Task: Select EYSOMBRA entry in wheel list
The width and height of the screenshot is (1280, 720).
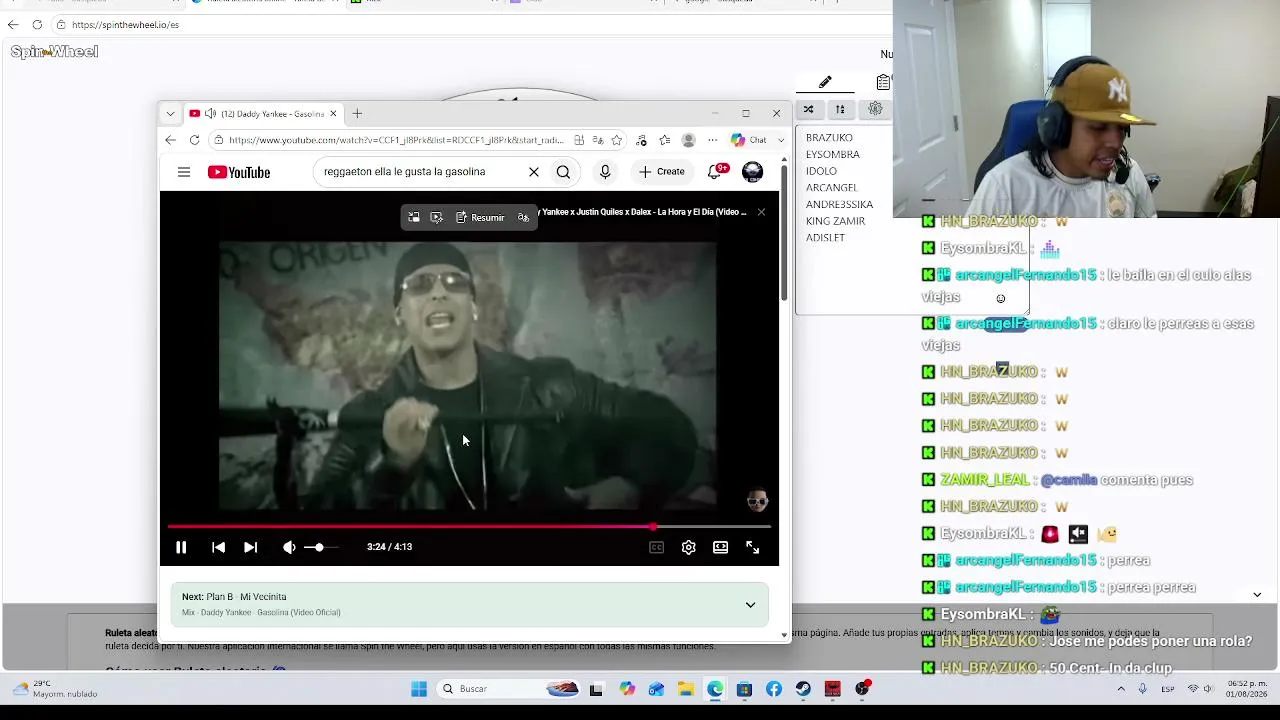Action: click(x=833, y=155)
